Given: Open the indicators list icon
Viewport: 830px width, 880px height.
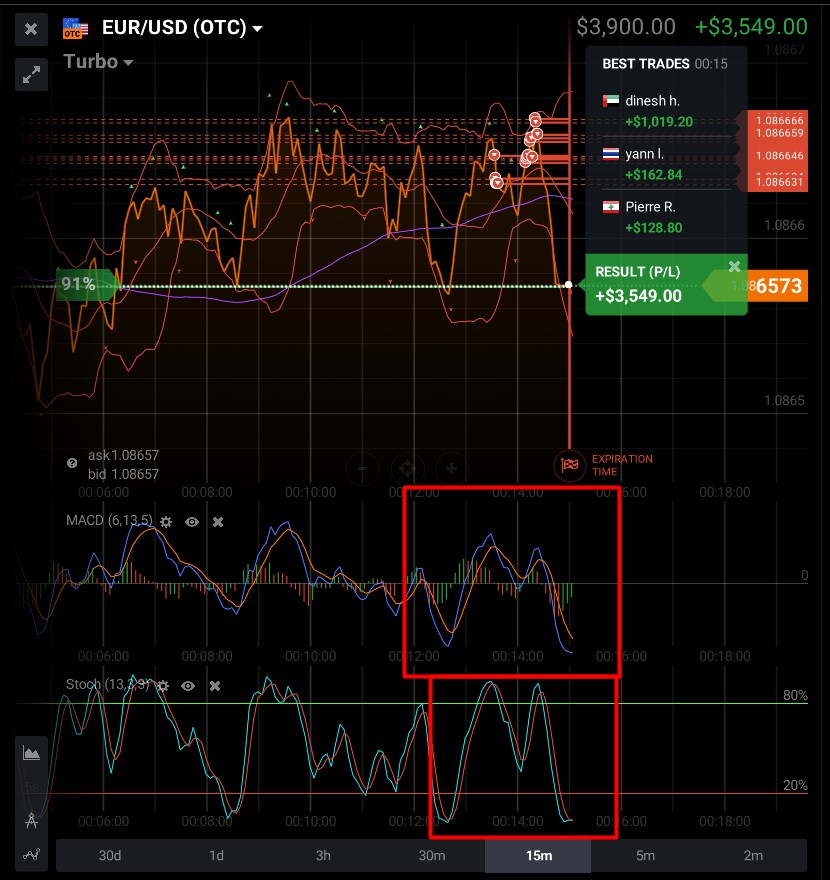Looking at the screenshot, I should (x=31, y=855).
